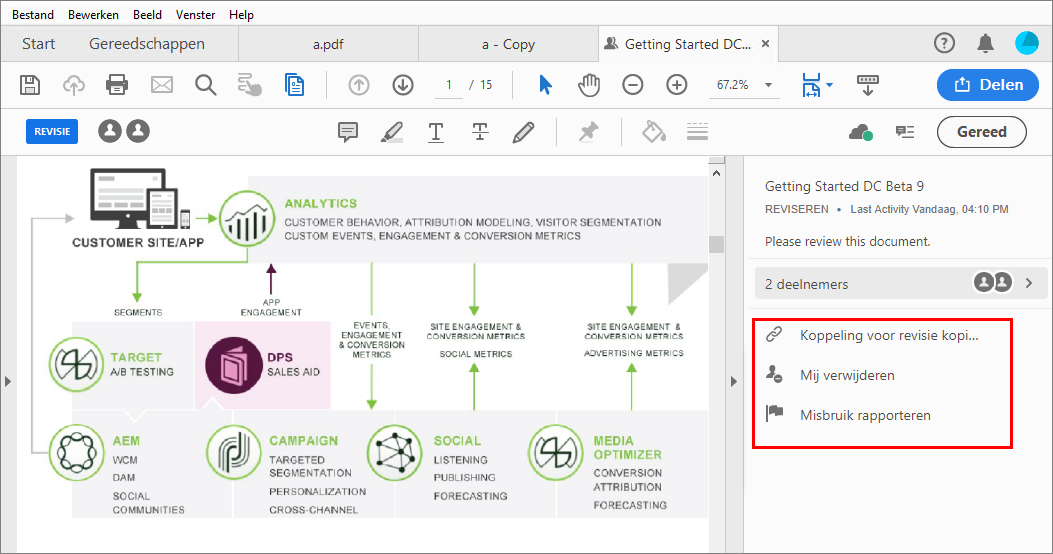Open notifications bell
Screen dimensions: 1053x554
click(985, 44)
